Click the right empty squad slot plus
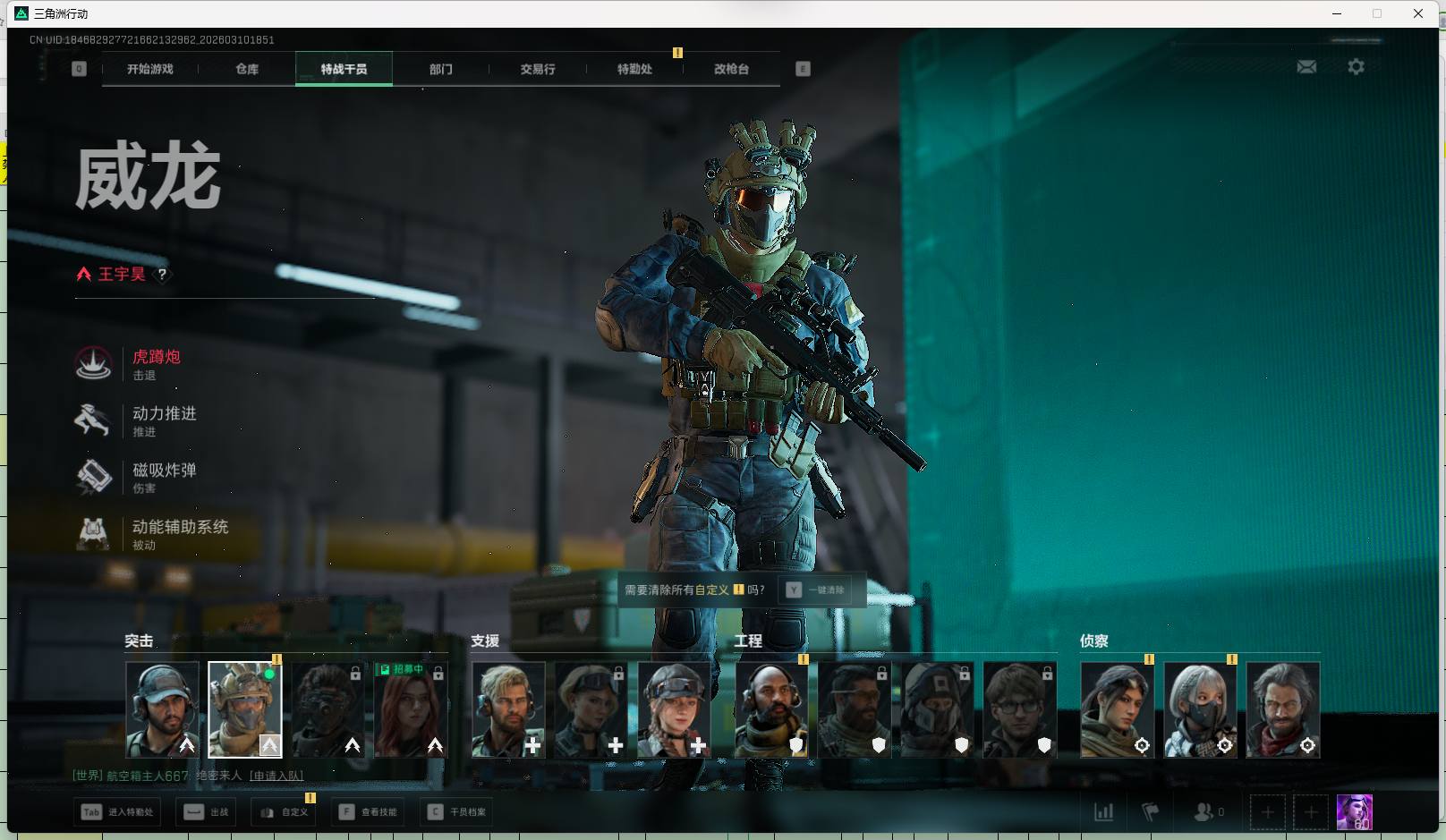1446x840 pixels. click(1311, 812)
